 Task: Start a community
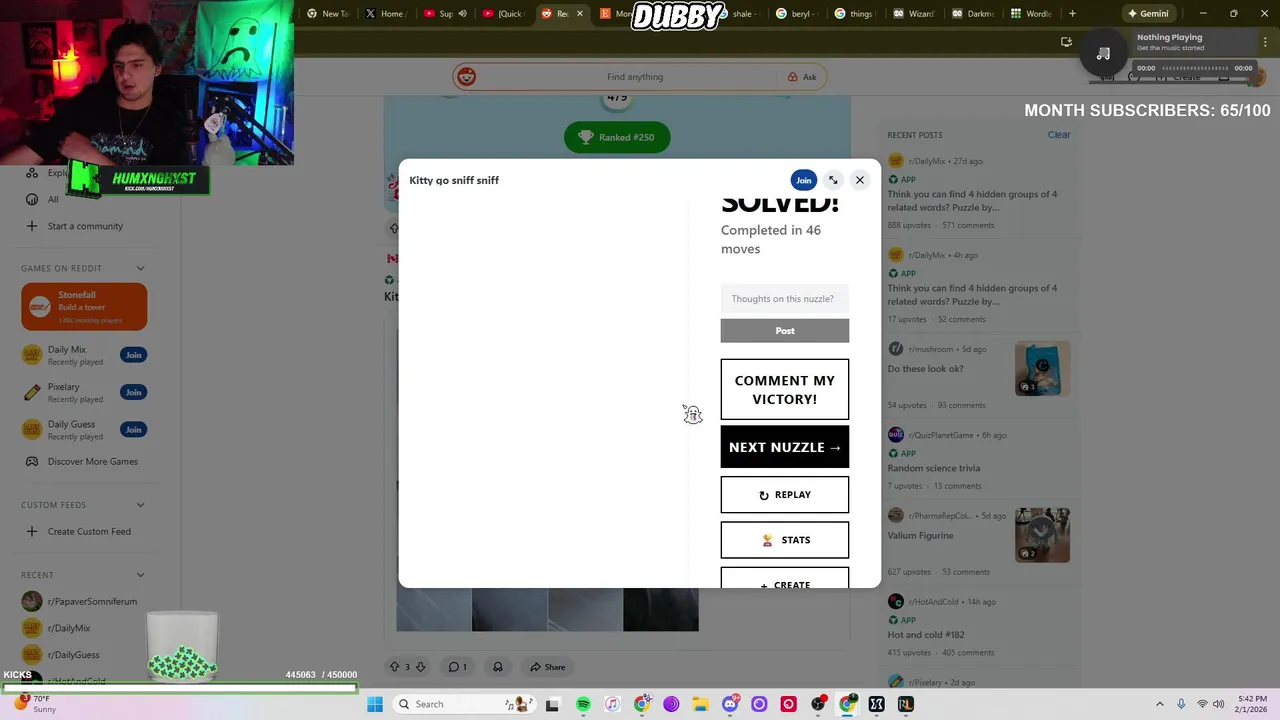coord(75,226)
